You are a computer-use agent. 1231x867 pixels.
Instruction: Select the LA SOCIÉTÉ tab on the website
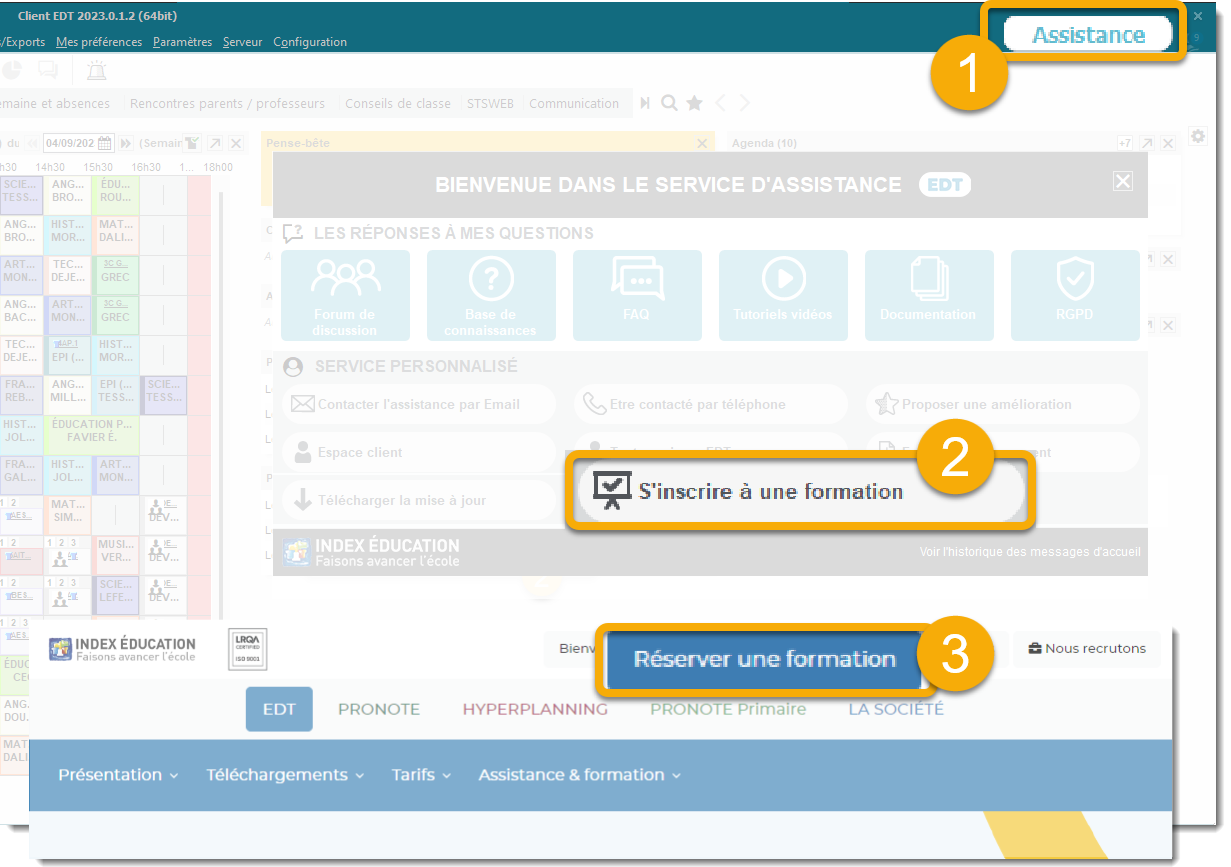pos(896,709)
